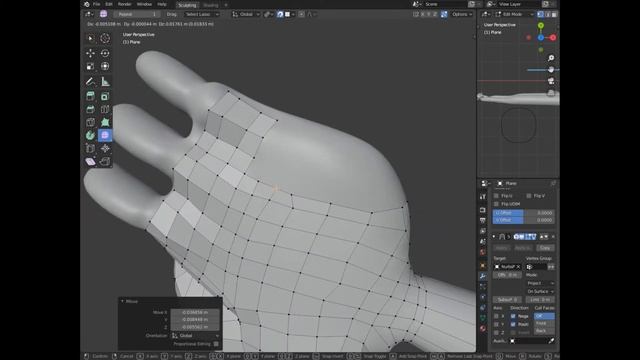Click the U Offset slider
The width and height of the screenshot is (640, 360).
(x=523, y=213)
